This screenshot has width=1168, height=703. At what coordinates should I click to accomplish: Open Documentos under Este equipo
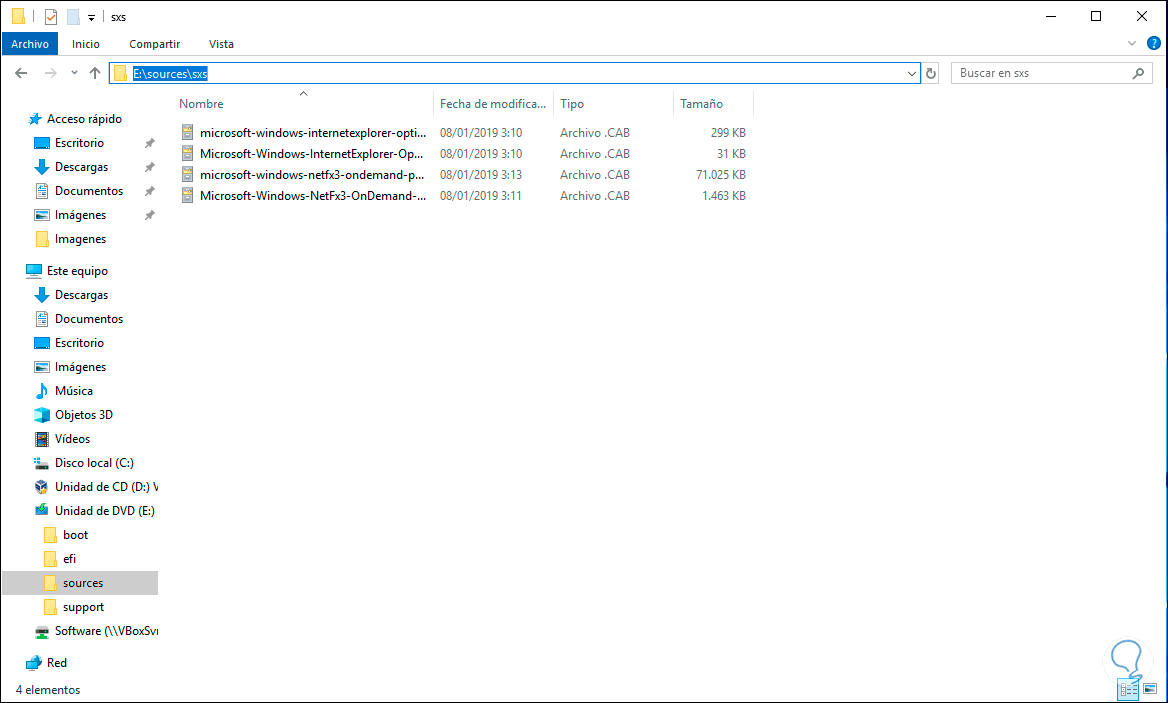89,319
